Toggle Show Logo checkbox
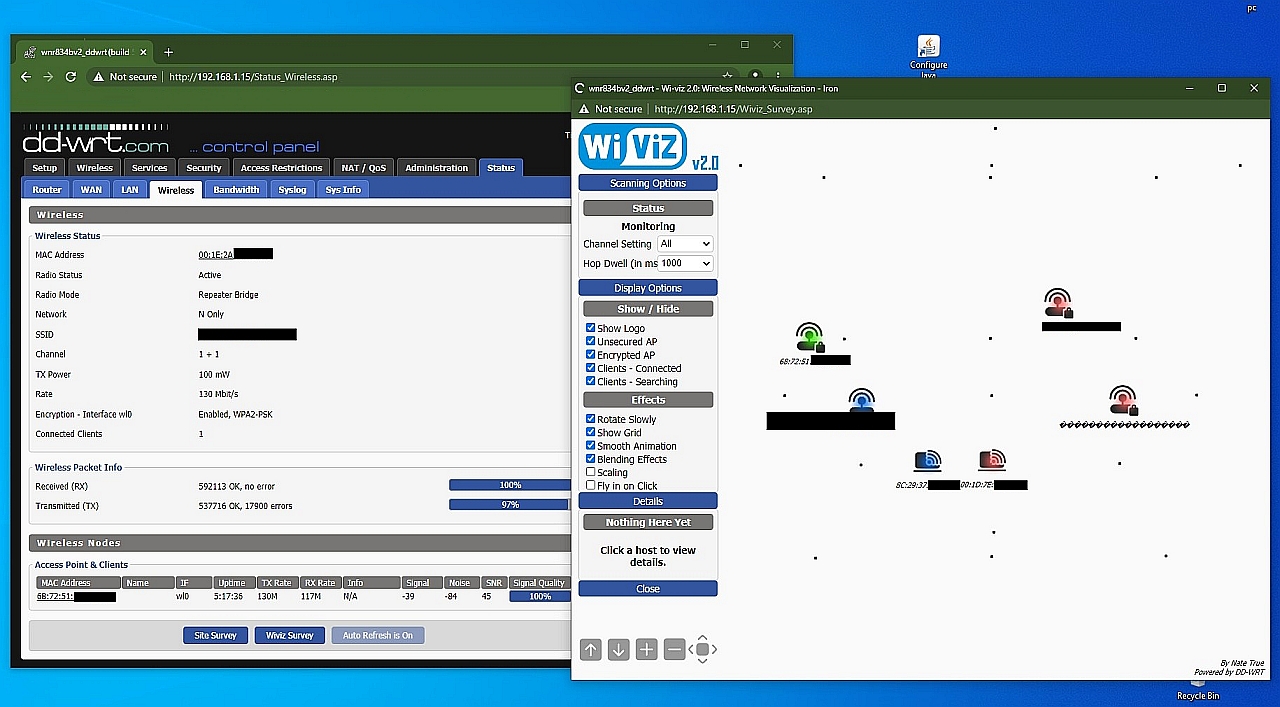This screenshot has height=707, width=1280. coord(590,328)
